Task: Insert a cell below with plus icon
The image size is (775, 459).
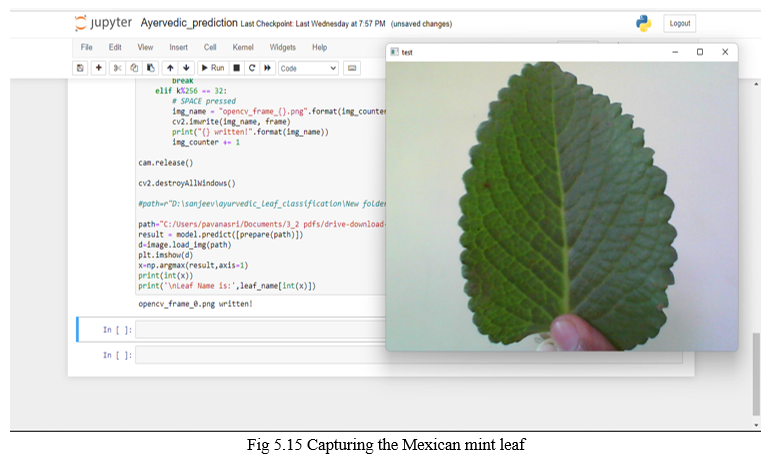Action: click(98, 68)
